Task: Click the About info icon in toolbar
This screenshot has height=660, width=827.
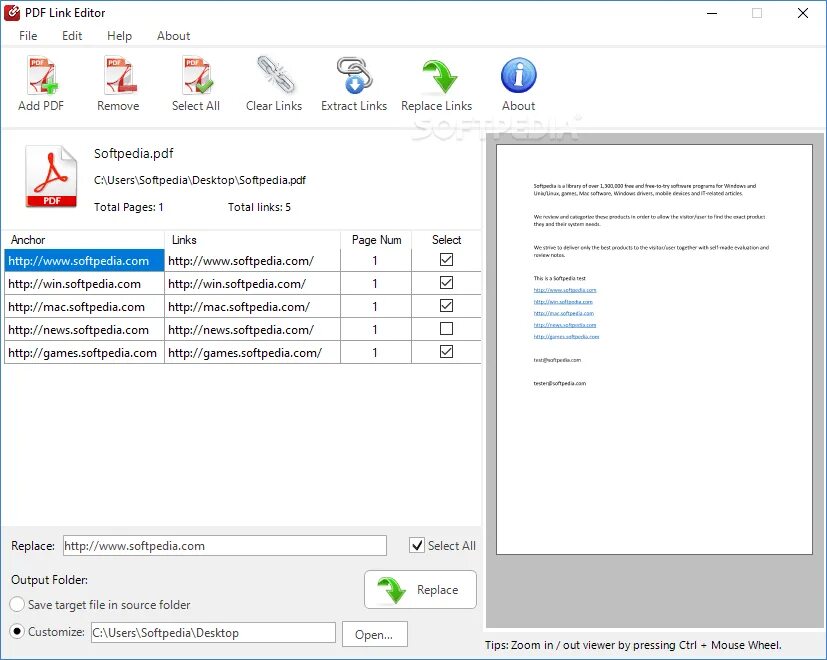Action: 518,75
